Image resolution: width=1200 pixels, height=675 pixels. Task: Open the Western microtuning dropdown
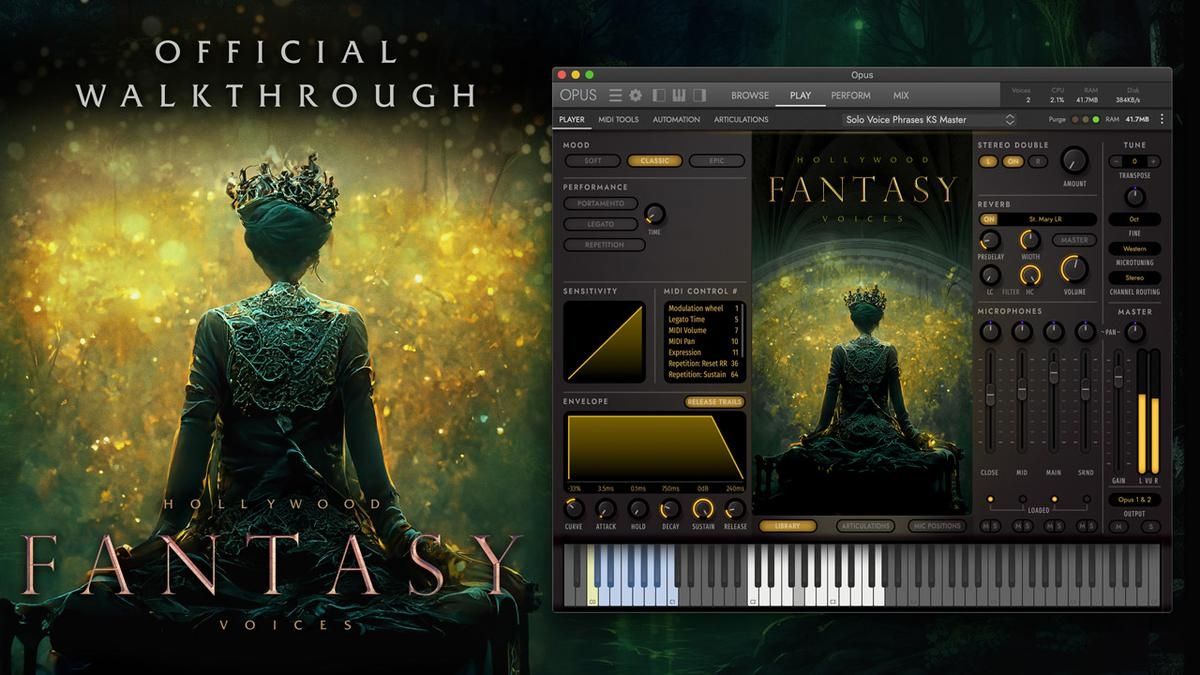pos(1134,248)
